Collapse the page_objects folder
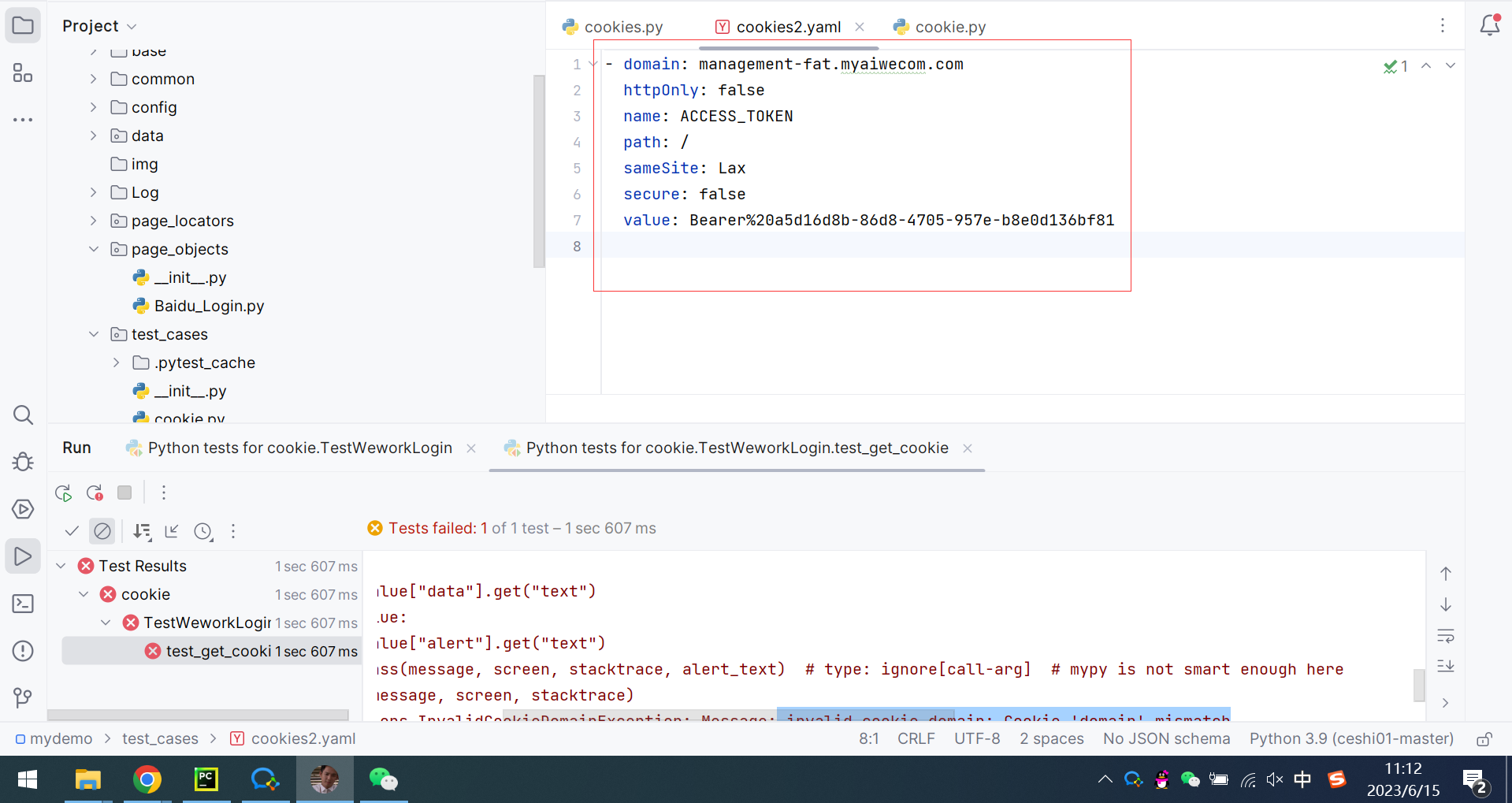Viewport: 1512px width, 803px height. (x=94, y=249)
